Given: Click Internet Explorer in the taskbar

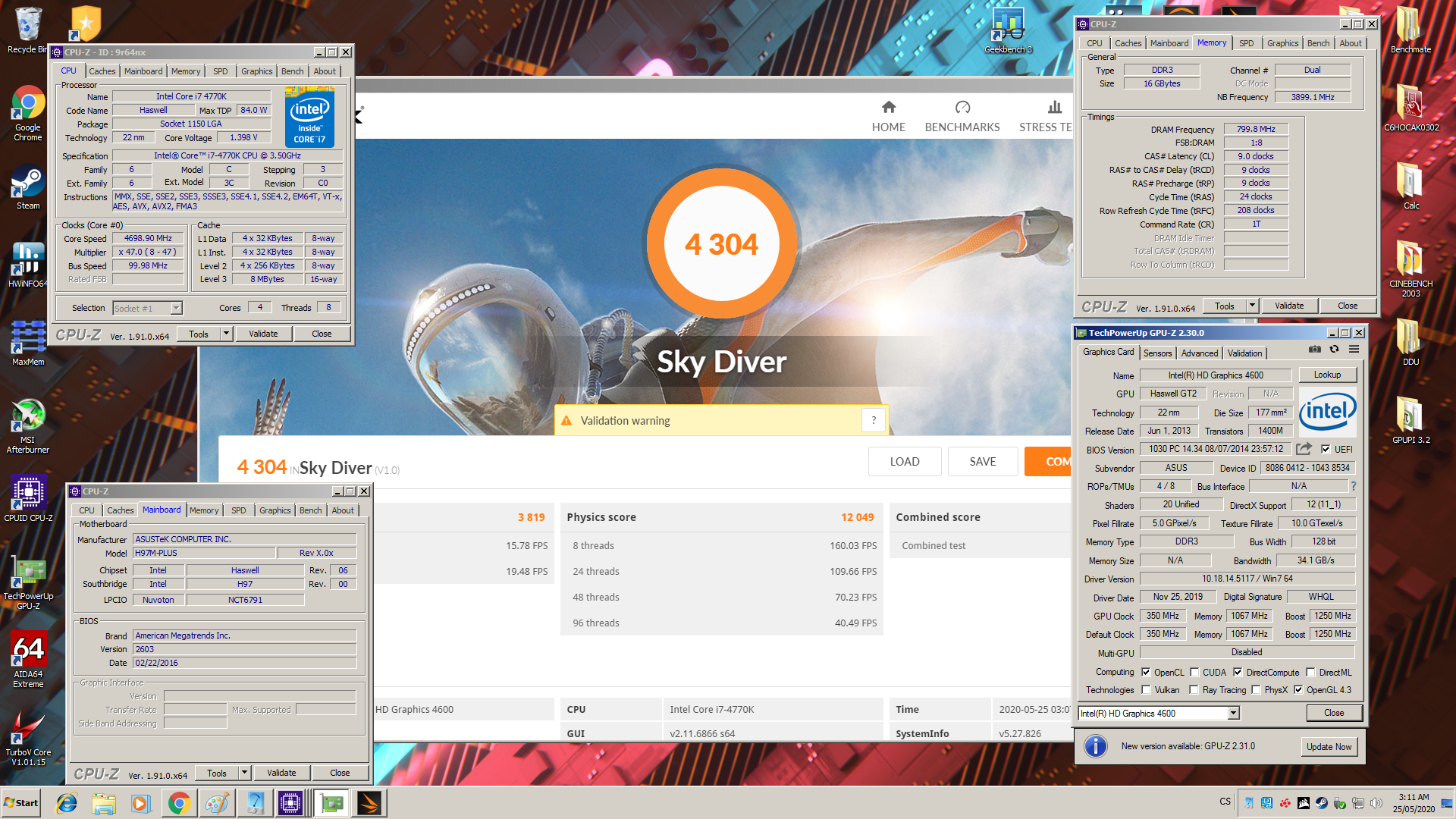Looking at the screenshot, I should [67, 803].
